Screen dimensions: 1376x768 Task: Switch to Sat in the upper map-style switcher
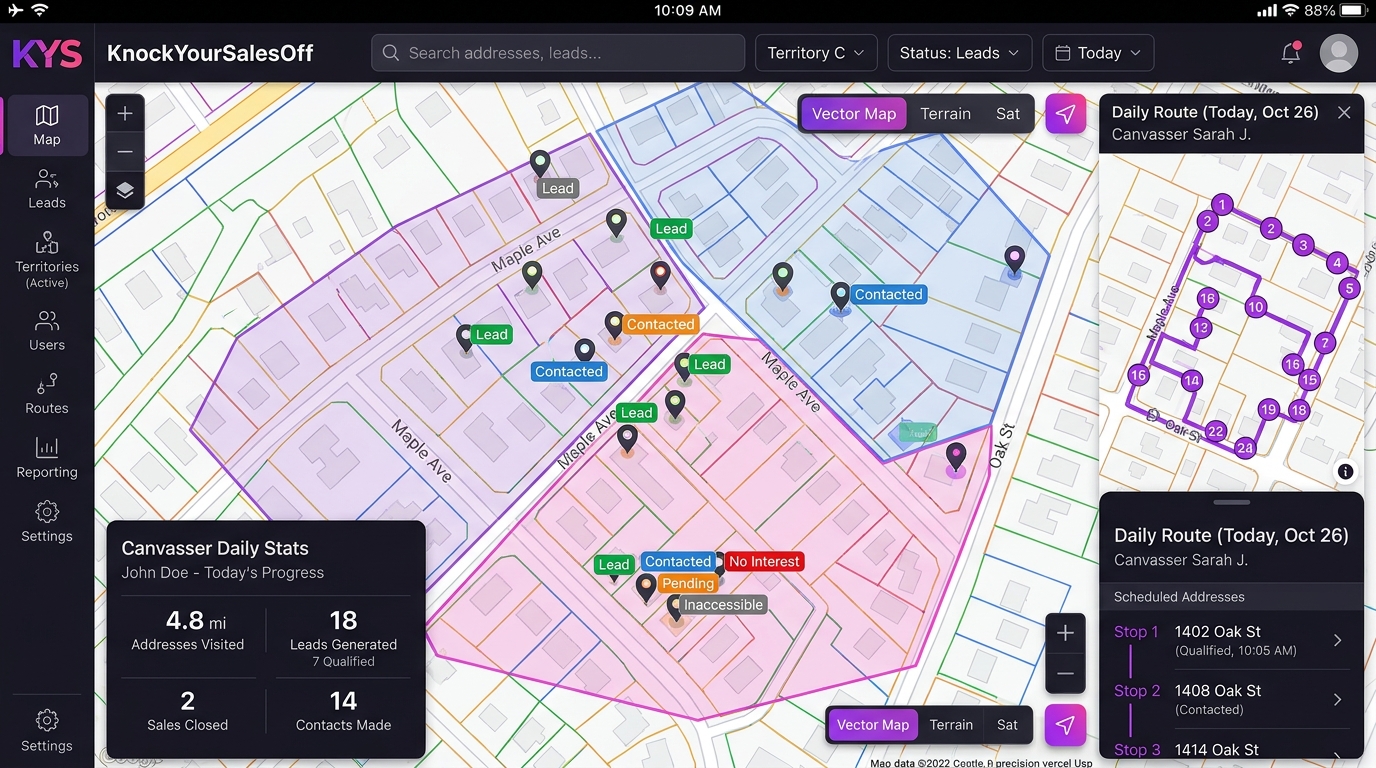click(x=1008, y=114)
